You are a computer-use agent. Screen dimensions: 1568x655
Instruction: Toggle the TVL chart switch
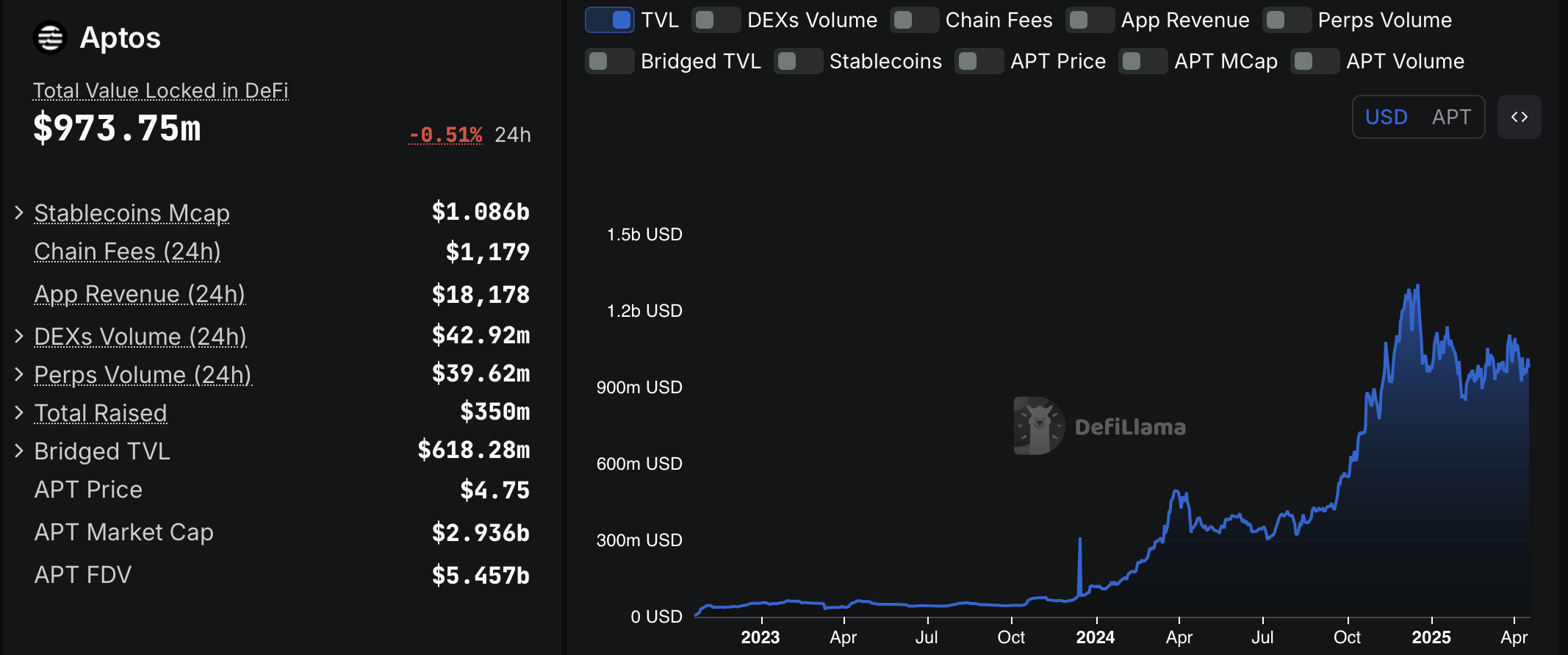[610, 20]
